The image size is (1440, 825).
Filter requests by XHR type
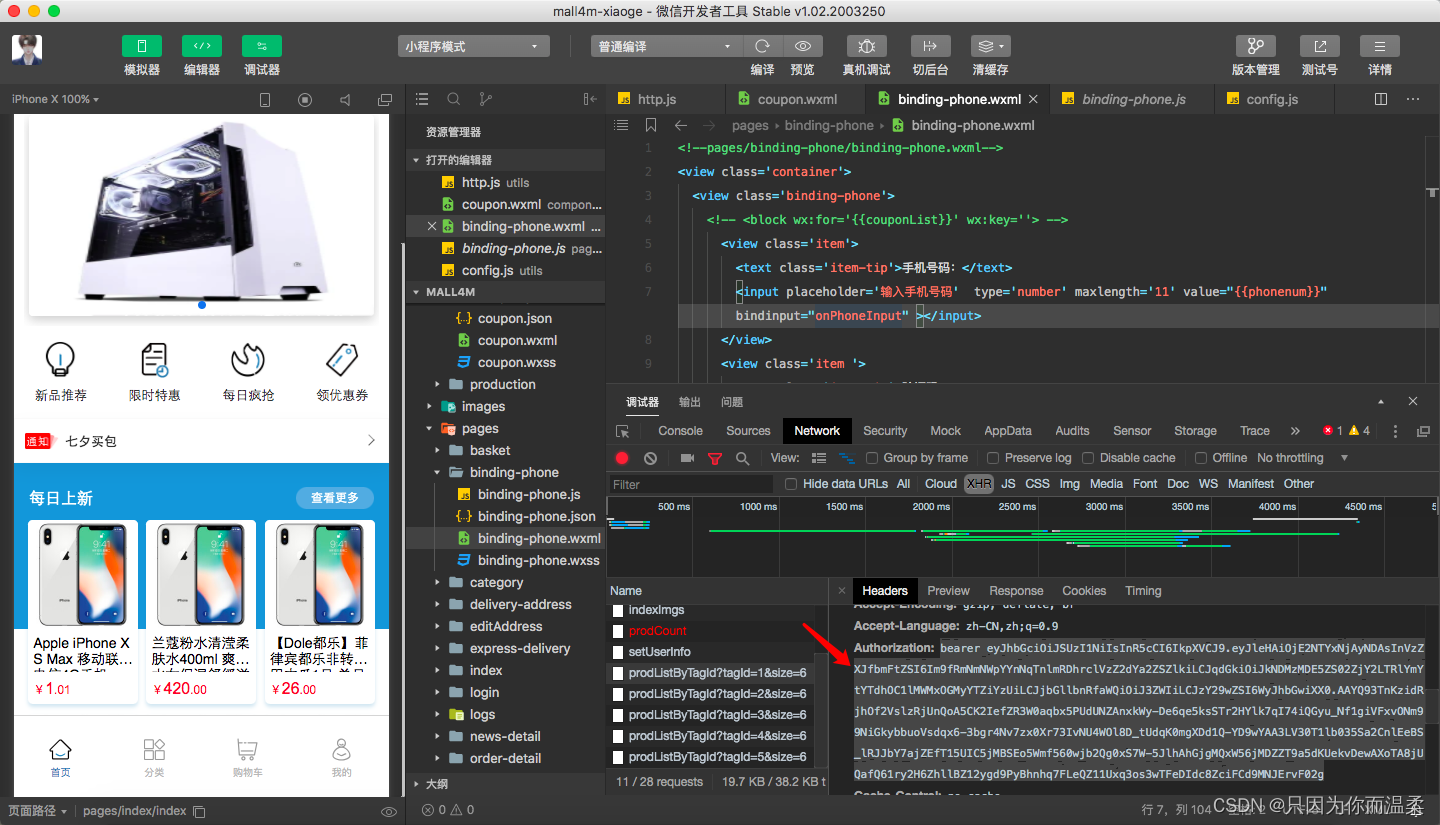pos(979,484)
